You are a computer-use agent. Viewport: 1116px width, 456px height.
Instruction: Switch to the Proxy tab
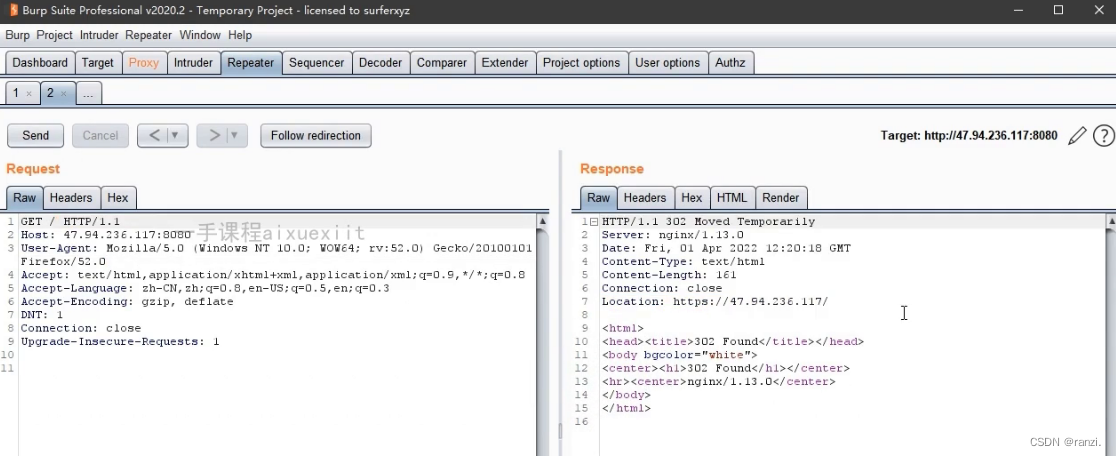144,63
